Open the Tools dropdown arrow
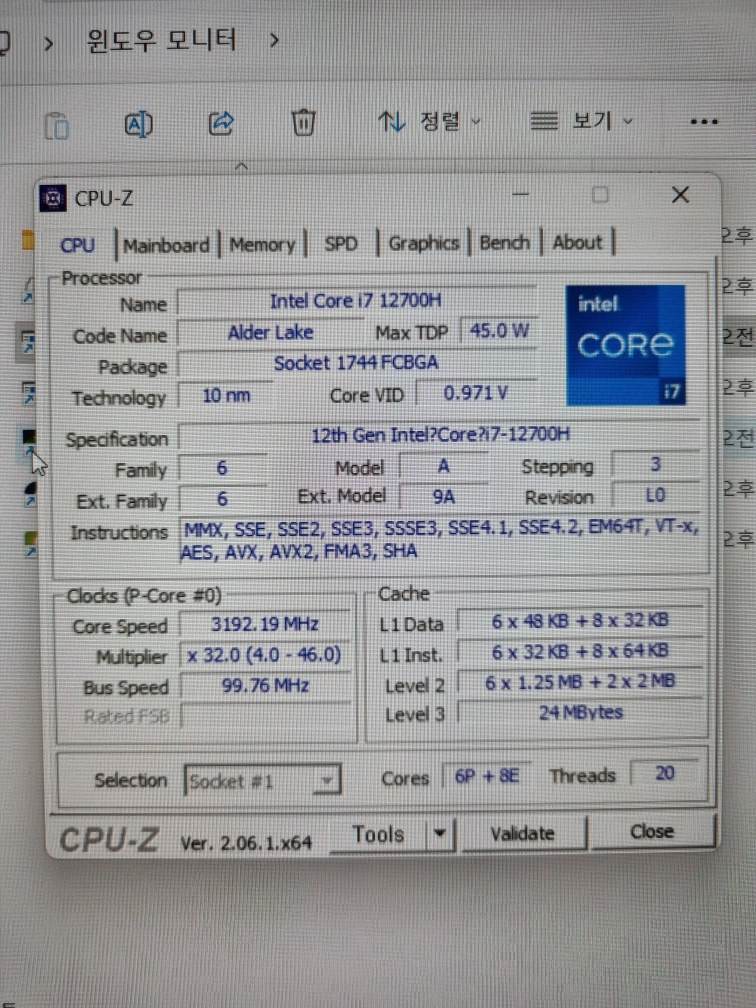 (x=439, y=833)
